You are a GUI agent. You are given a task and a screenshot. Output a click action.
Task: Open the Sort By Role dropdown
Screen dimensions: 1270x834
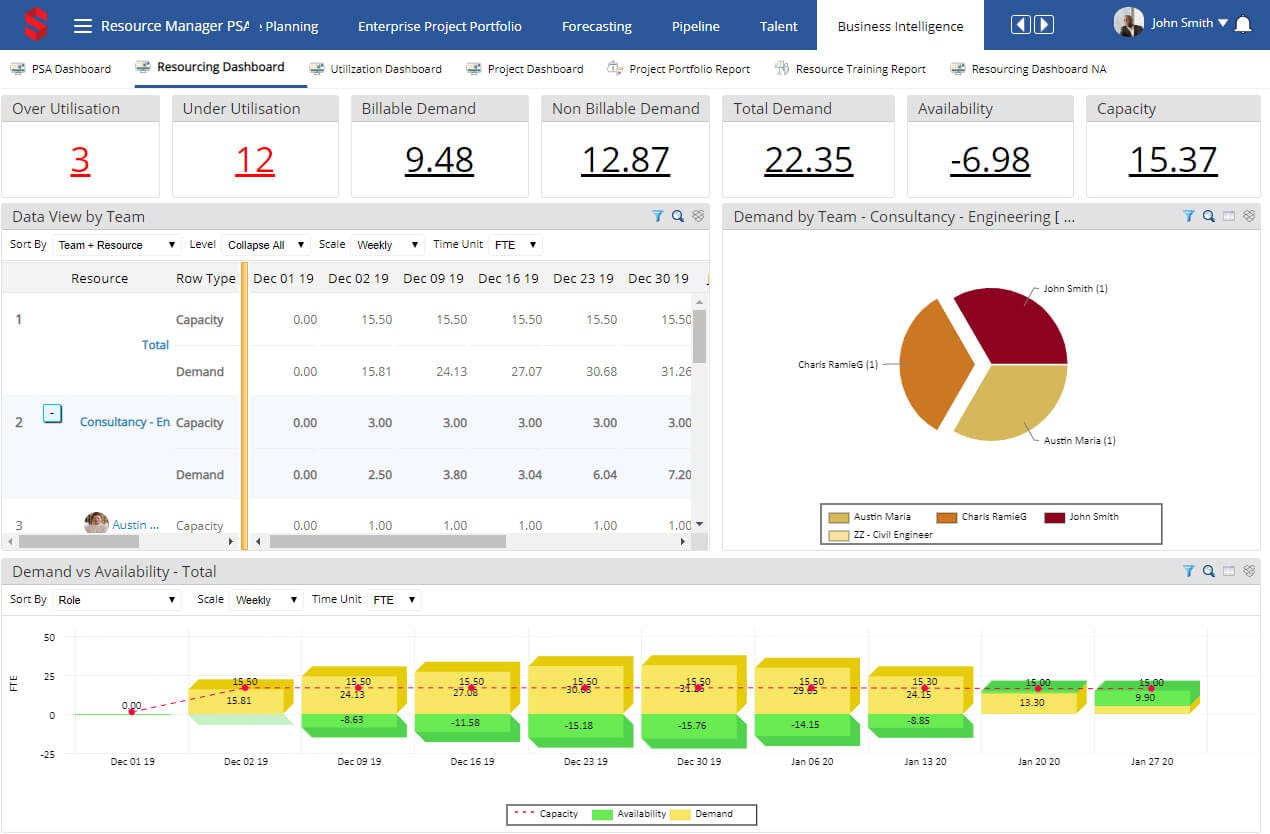point(115,599)
